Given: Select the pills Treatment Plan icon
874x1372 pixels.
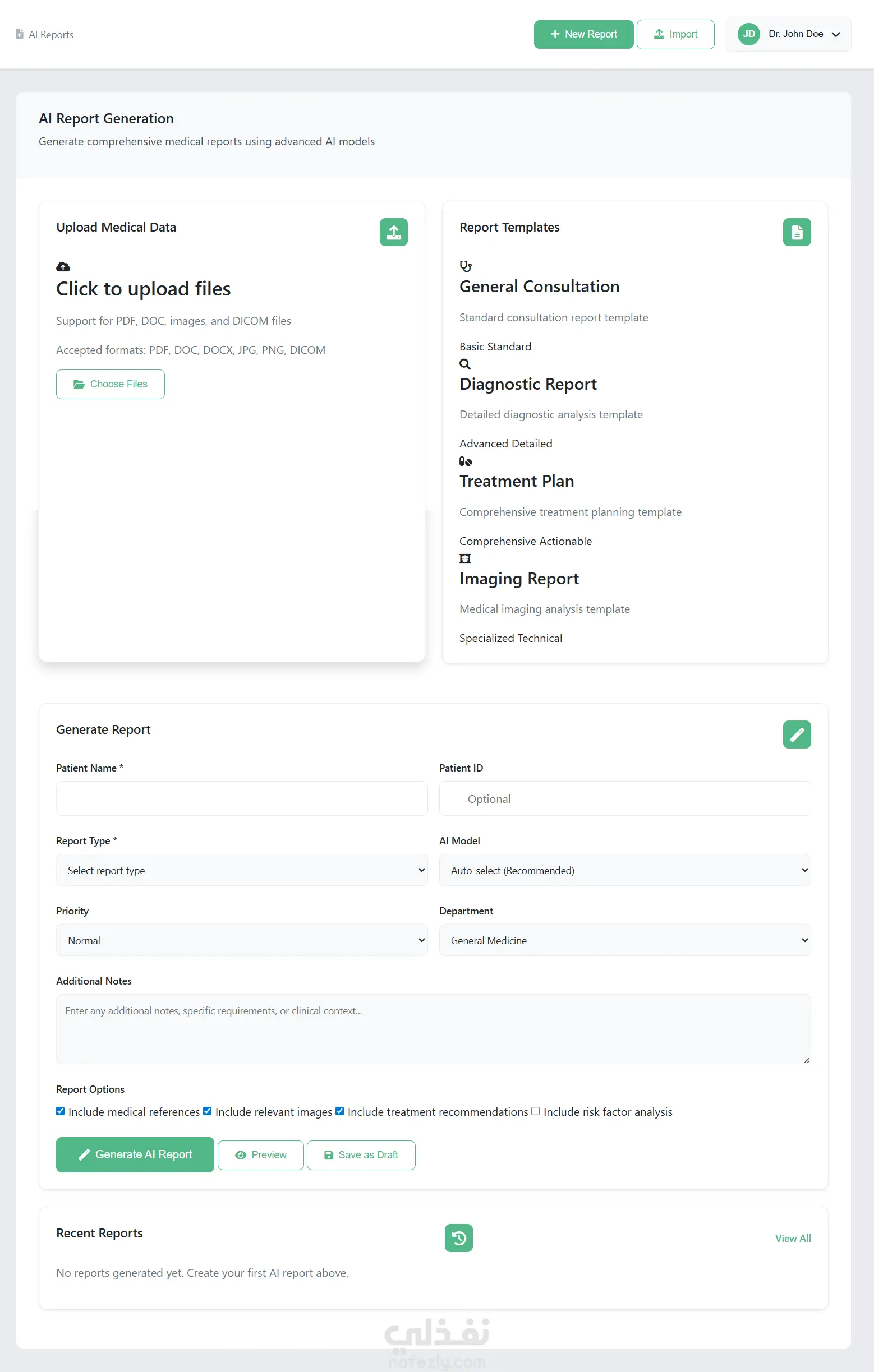Looking at the screenshot, I should click(x=466, y=461).
